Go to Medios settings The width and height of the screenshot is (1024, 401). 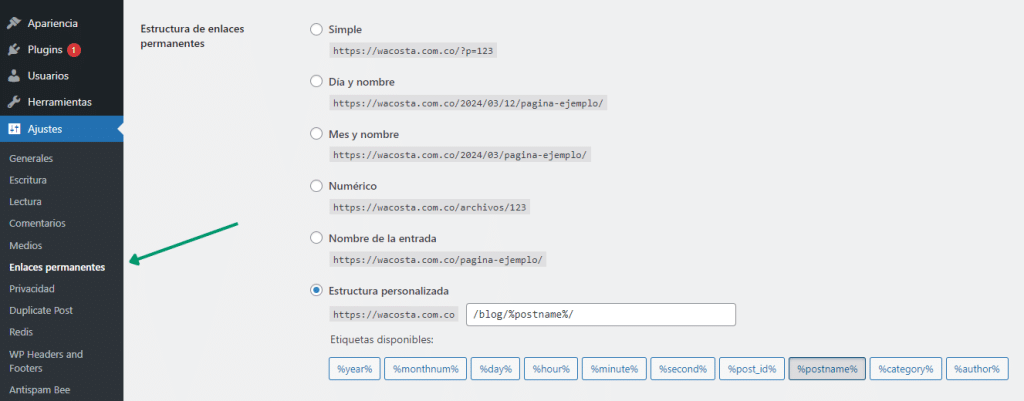25,246
